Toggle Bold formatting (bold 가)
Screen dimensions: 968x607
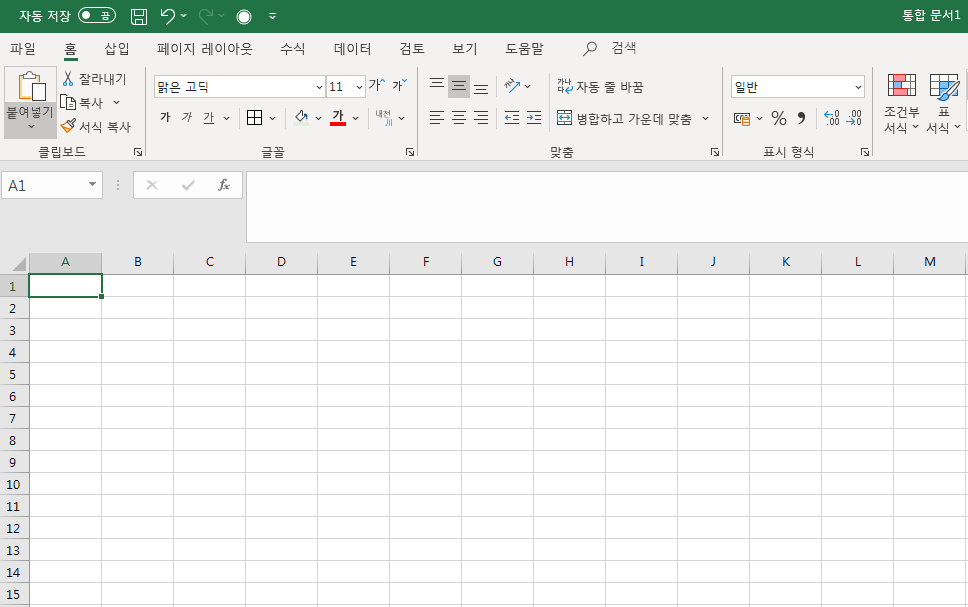coord(165,117)
